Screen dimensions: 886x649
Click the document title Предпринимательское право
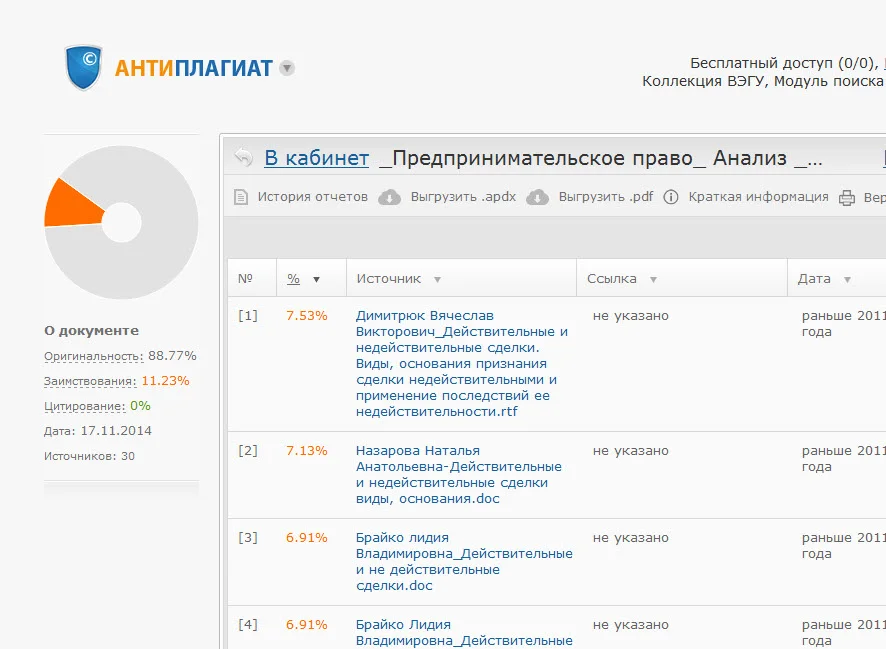[600, 158]
